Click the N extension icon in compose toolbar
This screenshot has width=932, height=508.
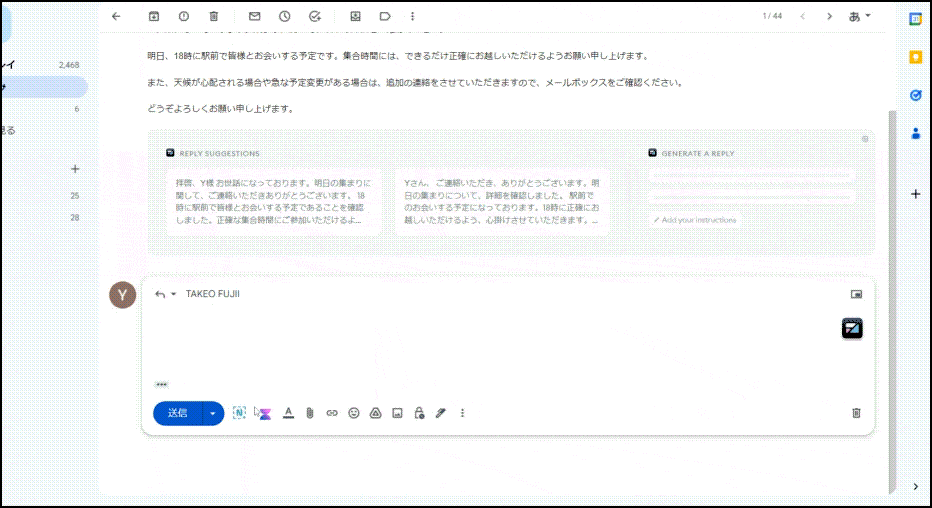239,413
